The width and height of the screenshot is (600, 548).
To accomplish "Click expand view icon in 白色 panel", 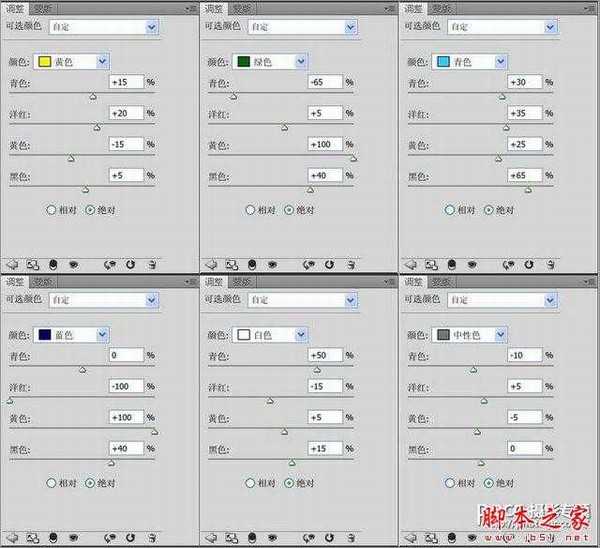I will [x=232, y=538].
